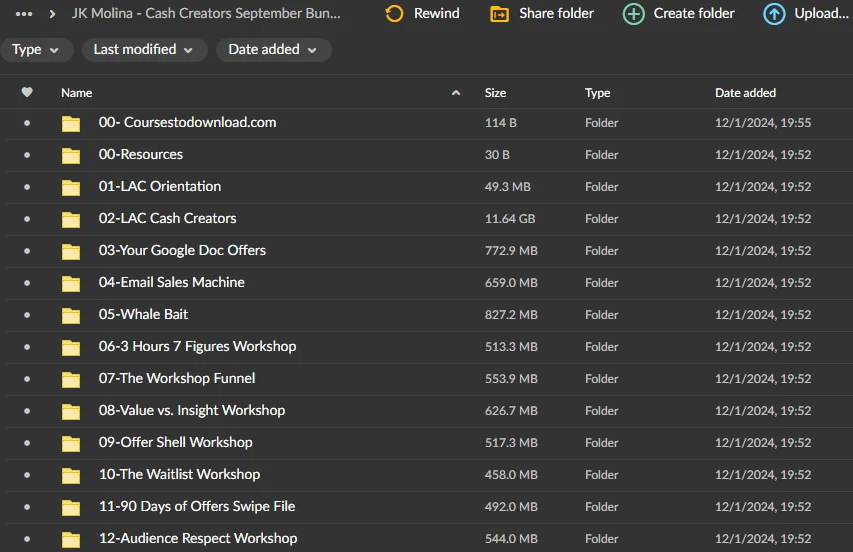Click folder icon of 02-LAC Cash Creators
Screen dimensions: 853x552
click(71, 220)
